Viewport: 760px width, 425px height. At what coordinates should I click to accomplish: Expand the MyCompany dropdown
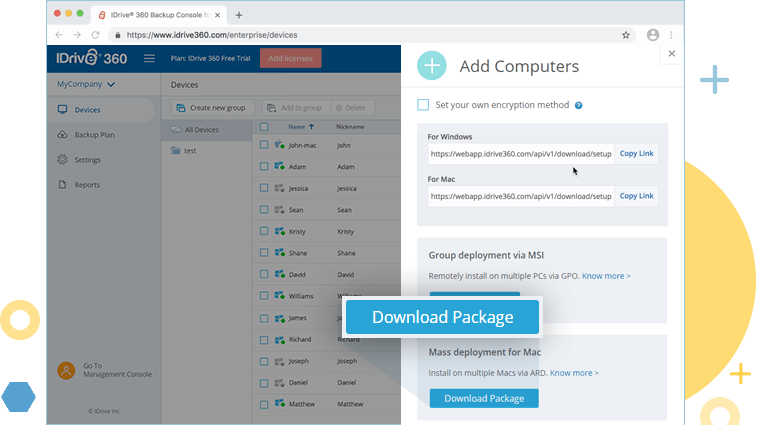coord(86,84)
